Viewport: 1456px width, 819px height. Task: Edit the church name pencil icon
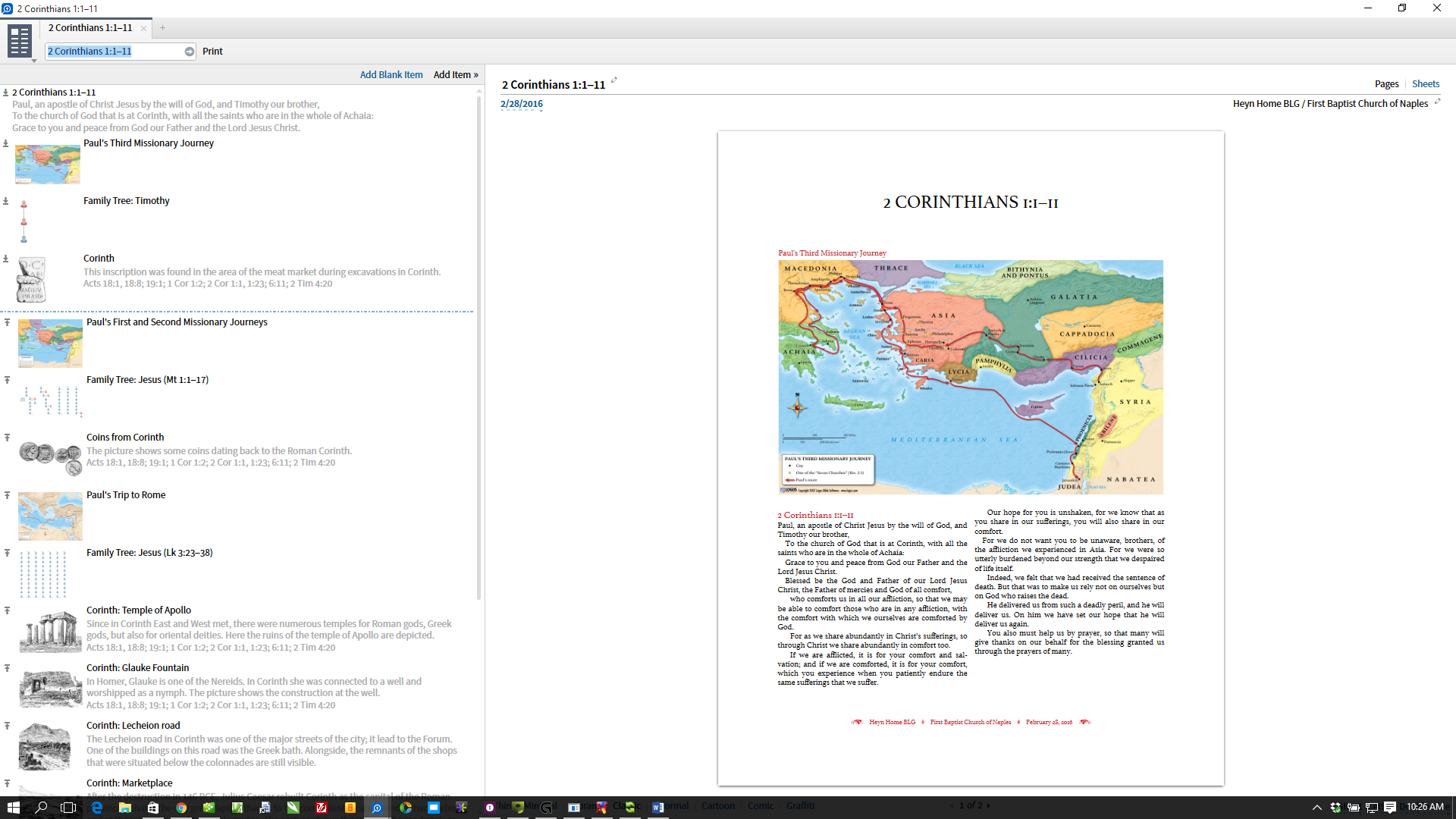click(x=1437, y=102)
